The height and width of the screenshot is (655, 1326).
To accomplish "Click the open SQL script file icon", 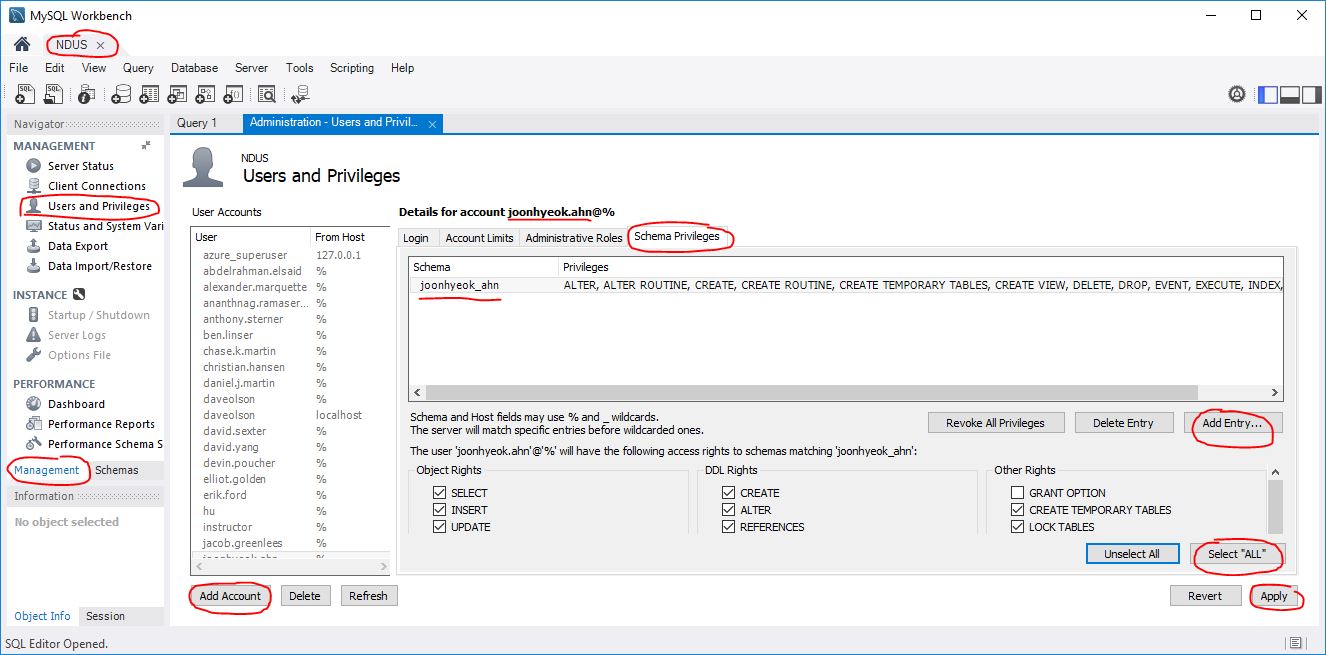I will [x=55, y=94].
